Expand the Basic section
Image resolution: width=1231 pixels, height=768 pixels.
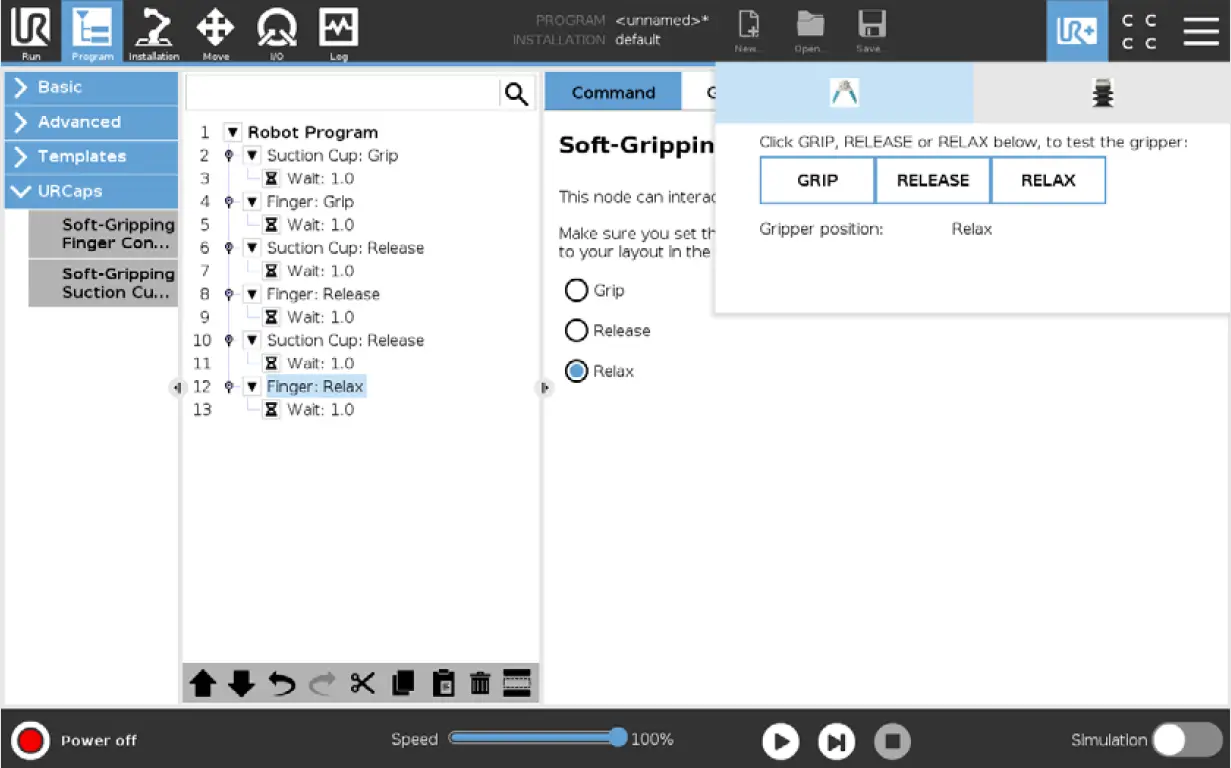(91, 88)
